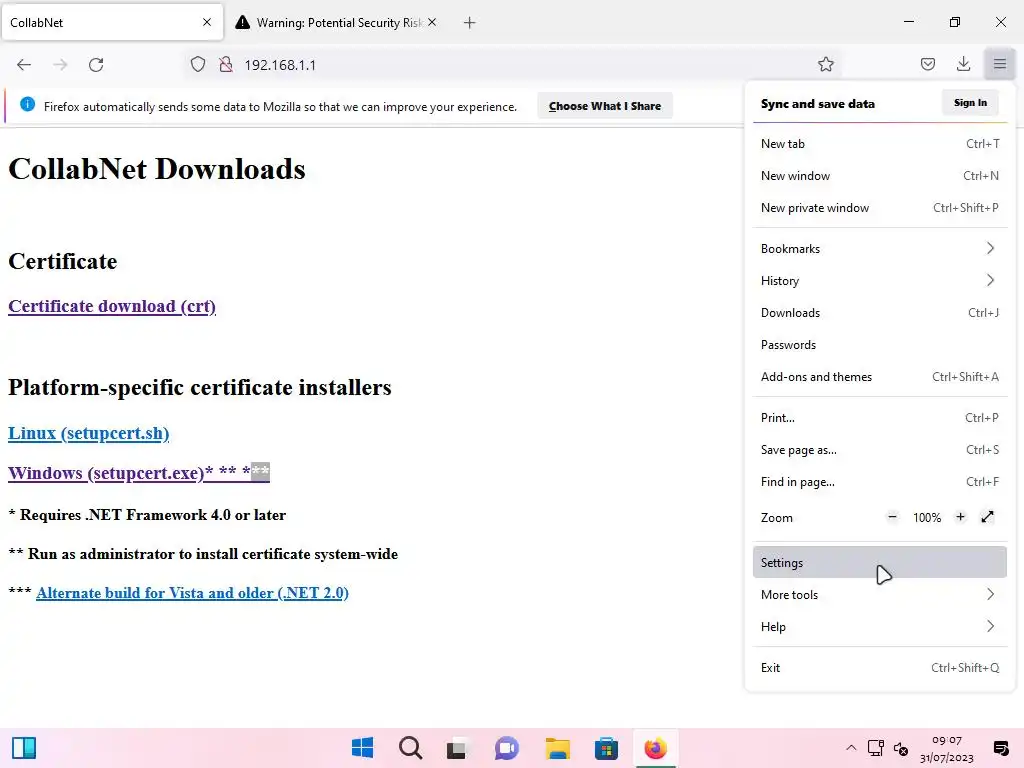
Task: Click Firefox icon in taskbar
Action: click(x=655, y=748)
